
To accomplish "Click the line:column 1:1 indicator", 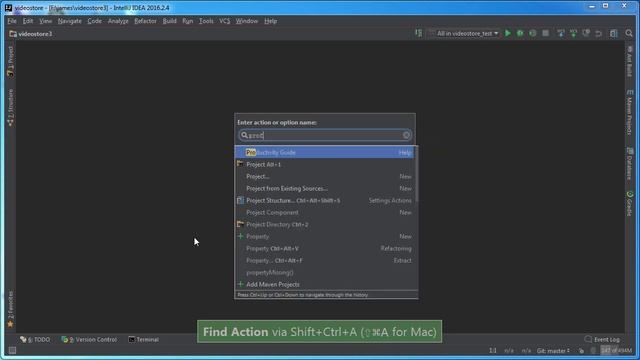I will tap(493, 351).
